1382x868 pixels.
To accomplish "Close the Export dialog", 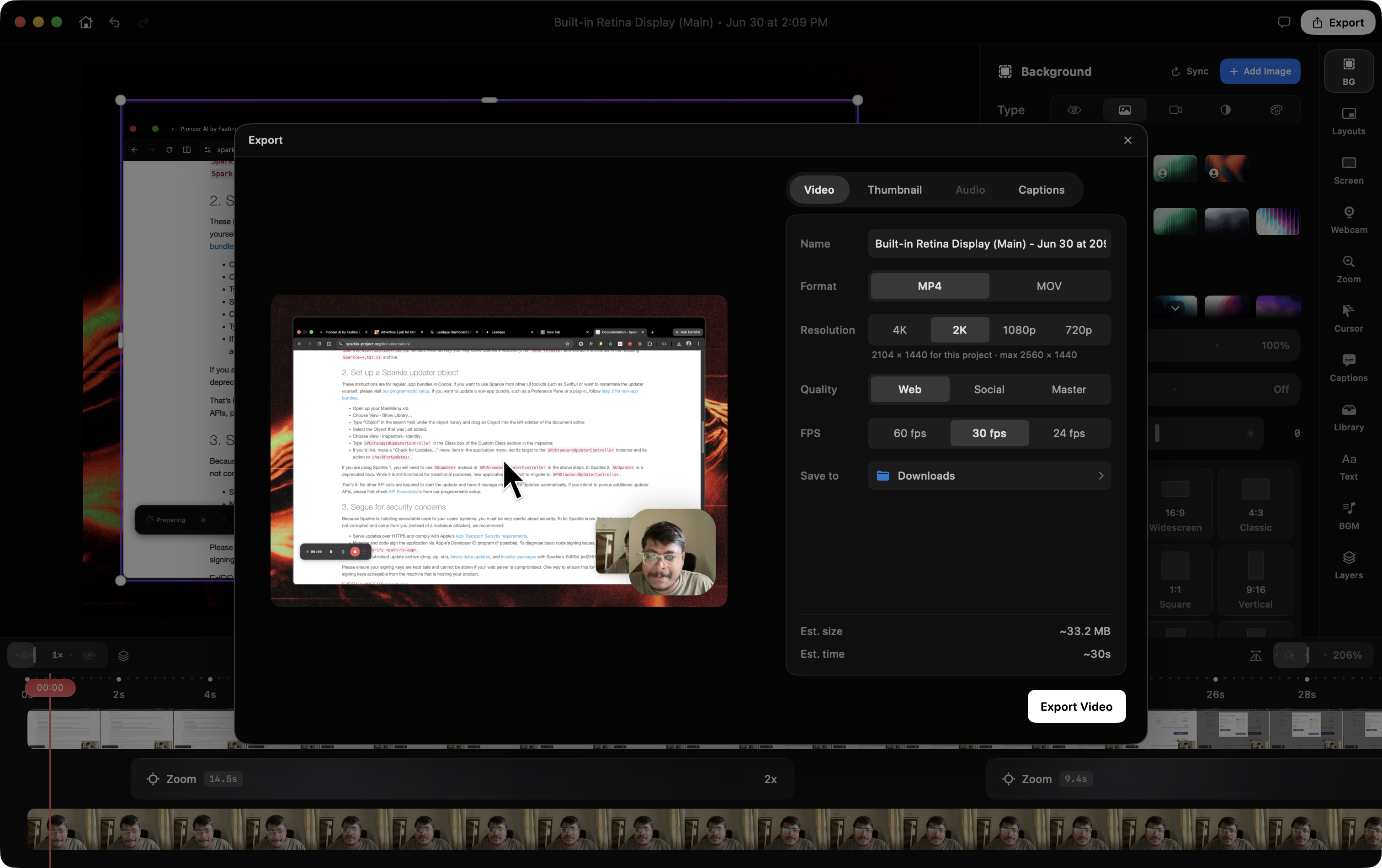I will point(1127,140).
